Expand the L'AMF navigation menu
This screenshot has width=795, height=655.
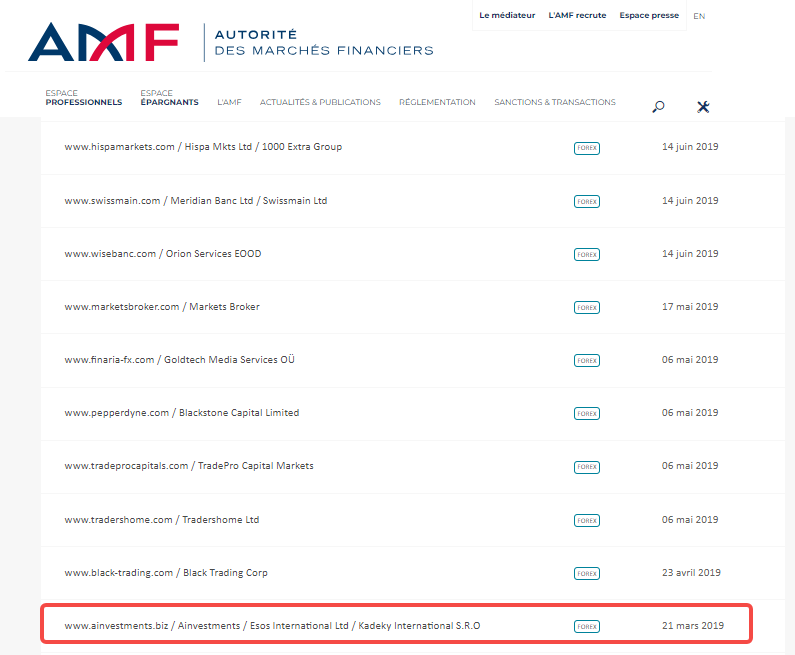coord(229,102)
